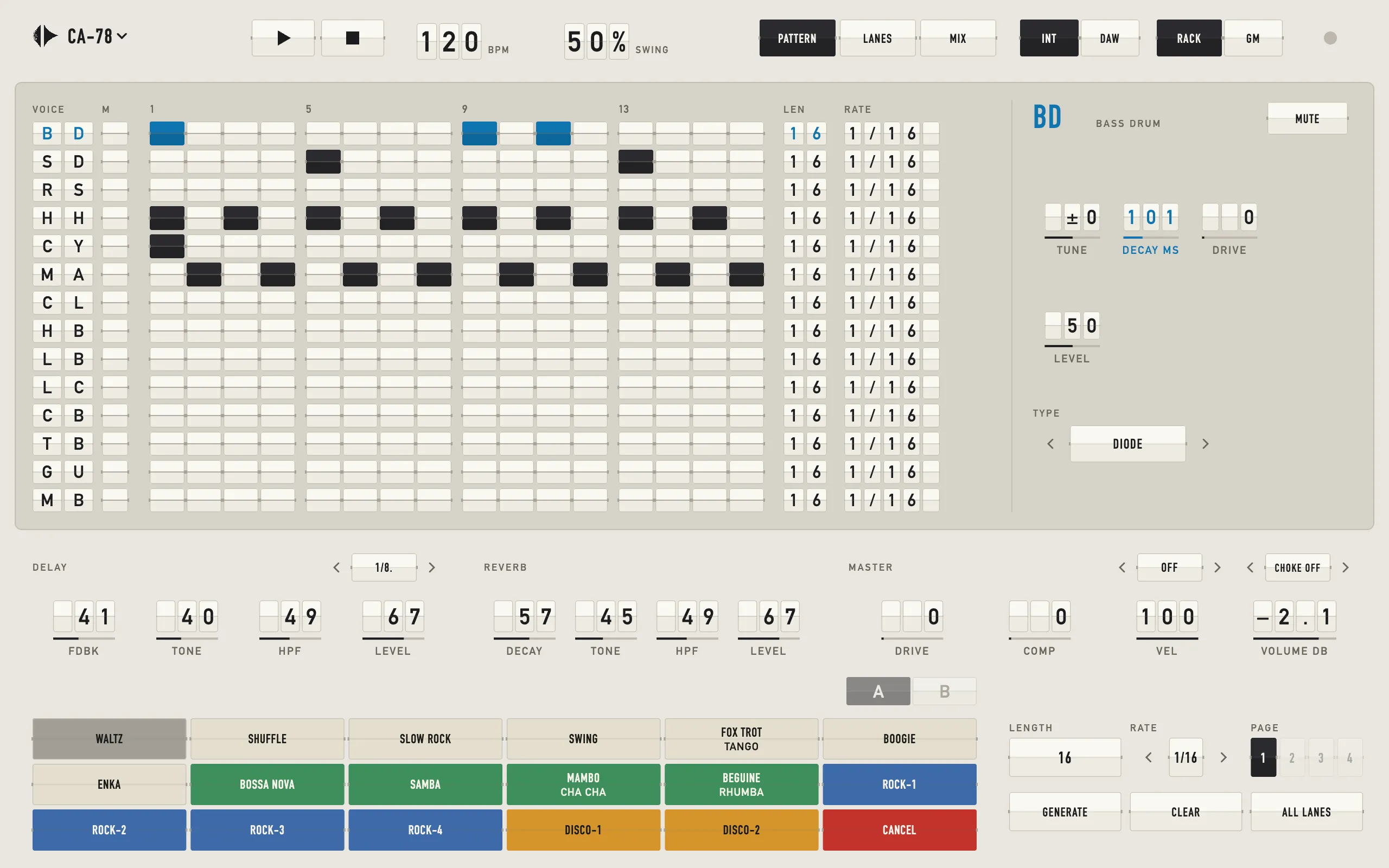Click the grey status indicator dot

(x=1330, y=38)
